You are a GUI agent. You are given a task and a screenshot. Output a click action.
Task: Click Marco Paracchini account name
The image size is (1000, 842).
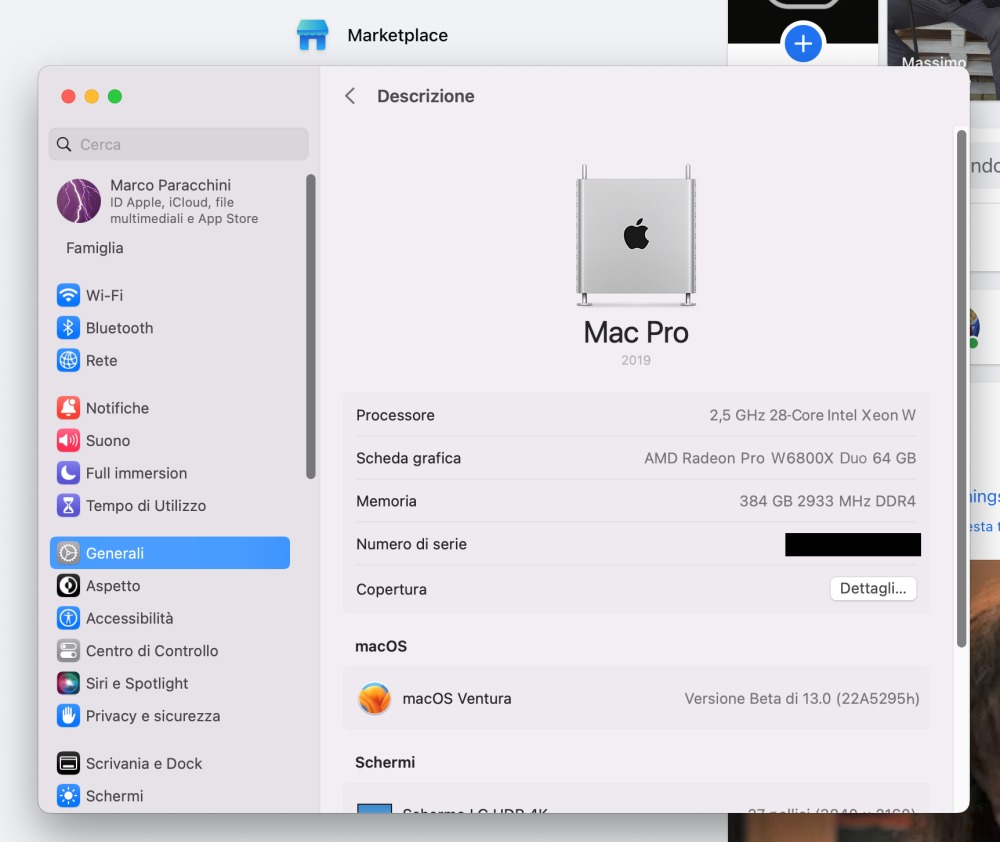(170, 185)
